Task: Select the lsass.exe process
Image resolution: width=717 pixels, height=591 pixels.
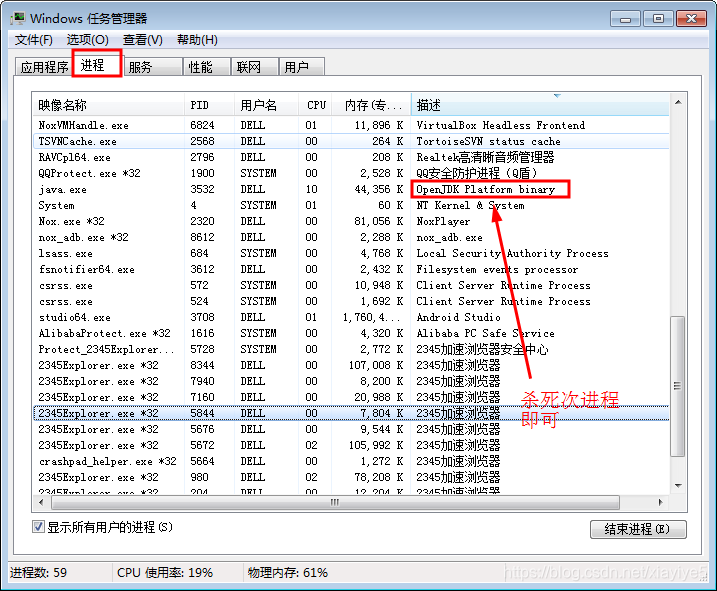Action: [x=351, y=253]
